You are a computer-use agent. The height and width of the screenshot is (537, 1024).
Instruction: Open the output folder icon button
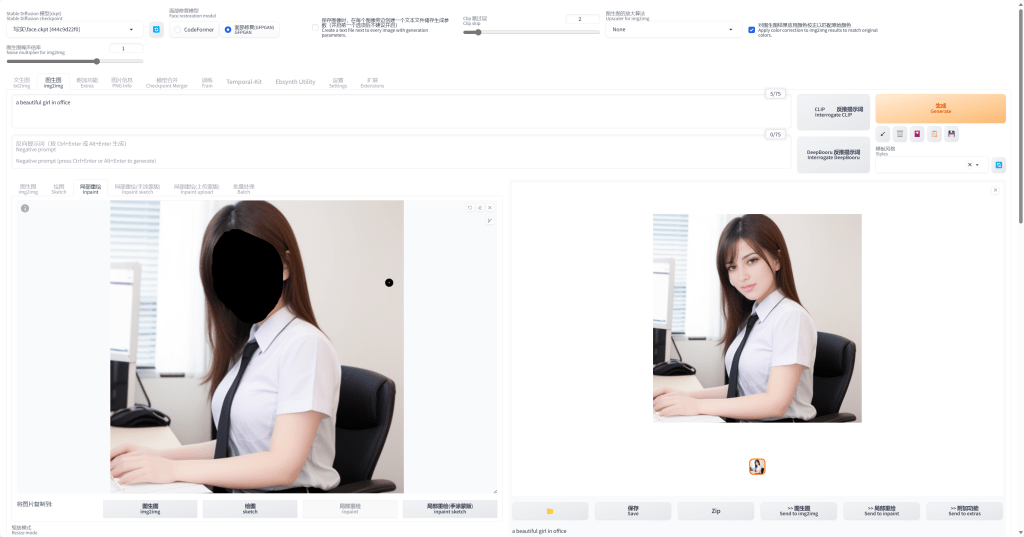click(550, 511)
